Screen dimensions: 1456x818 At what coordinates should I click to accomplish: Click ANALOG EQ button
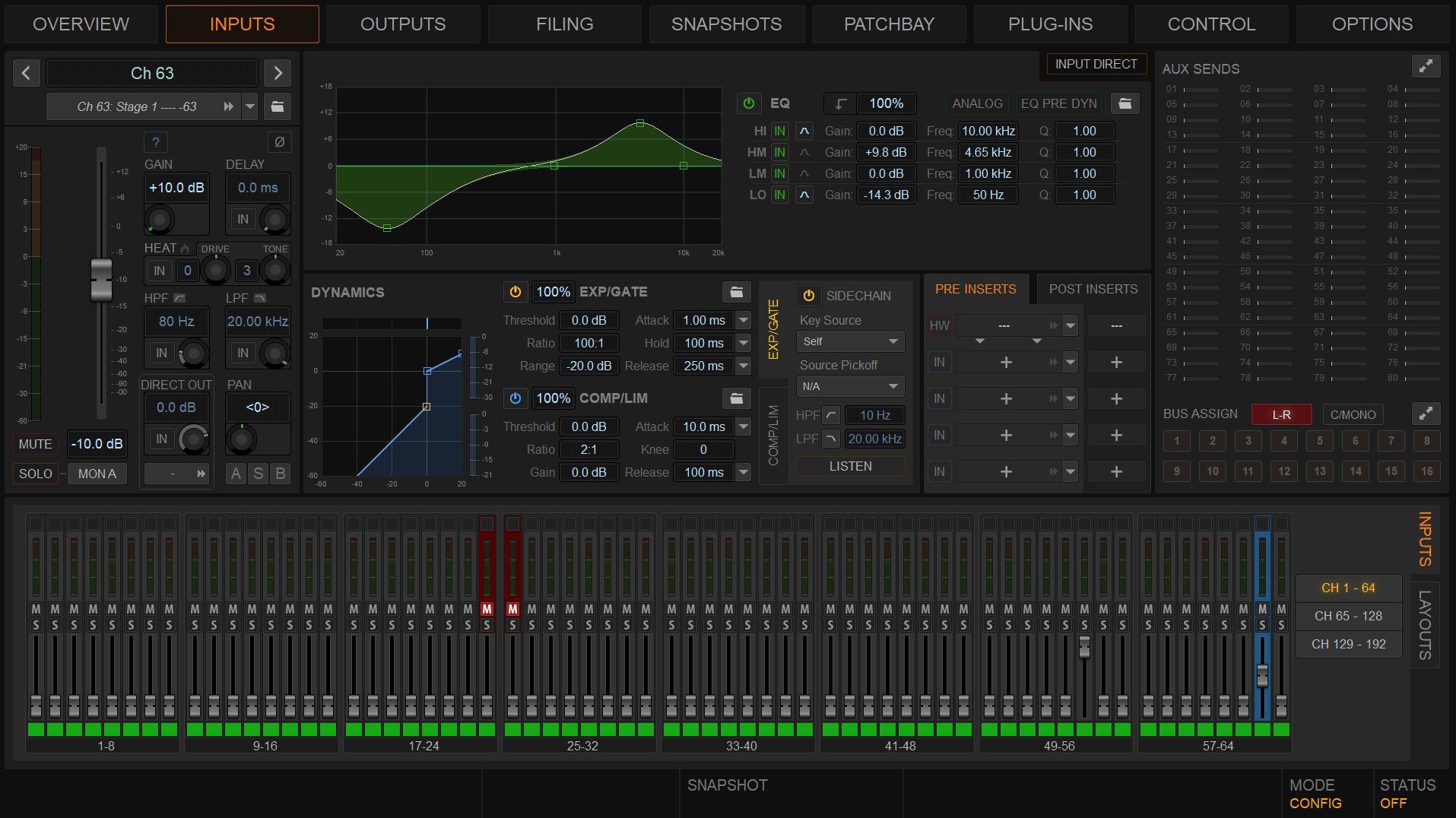click(977, 103)
